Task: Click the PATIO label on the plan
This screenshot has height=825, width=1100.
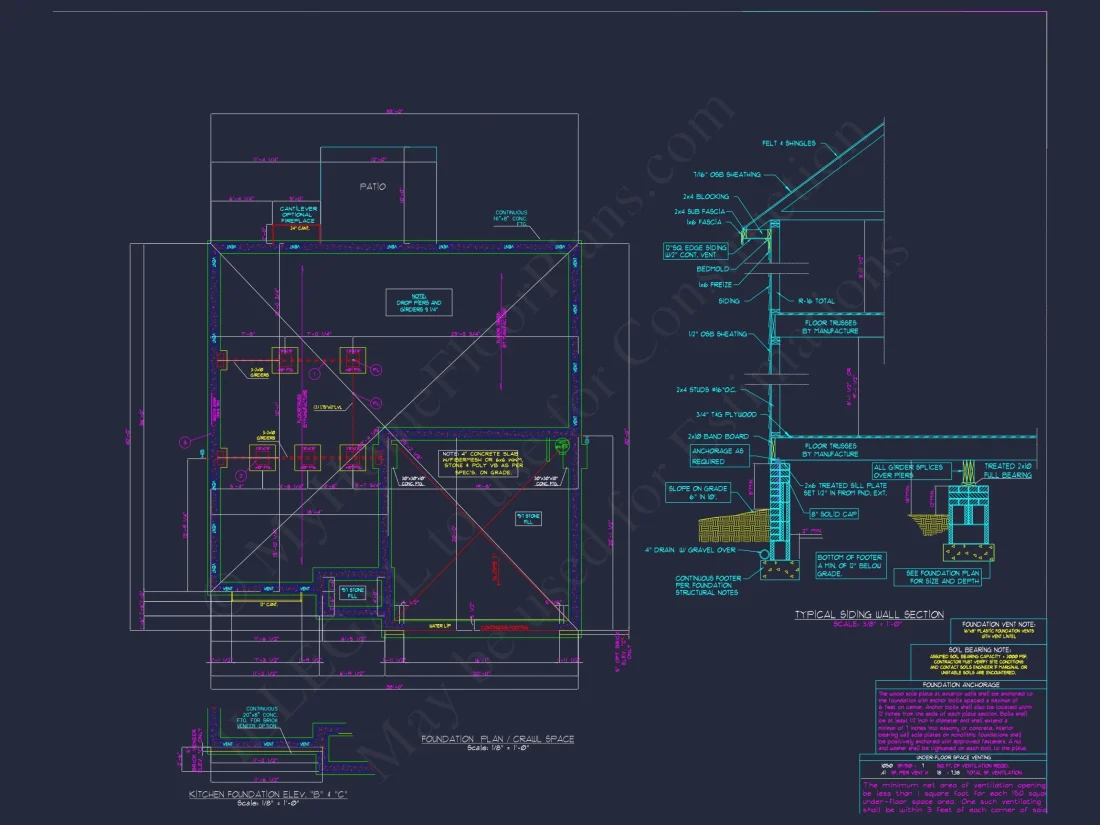Action: coord(372,187)
